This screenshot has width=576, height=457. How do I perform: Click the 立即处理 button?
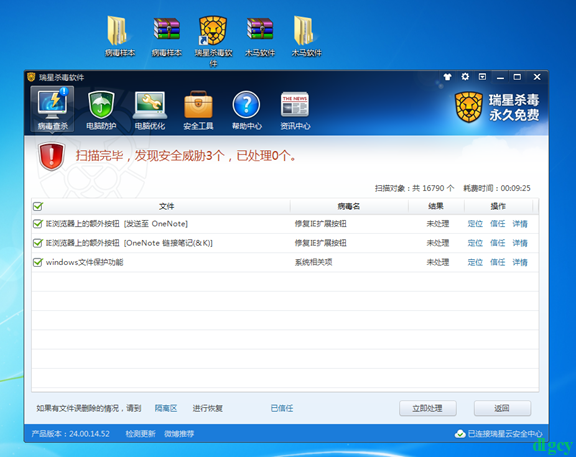click(428, 408)
